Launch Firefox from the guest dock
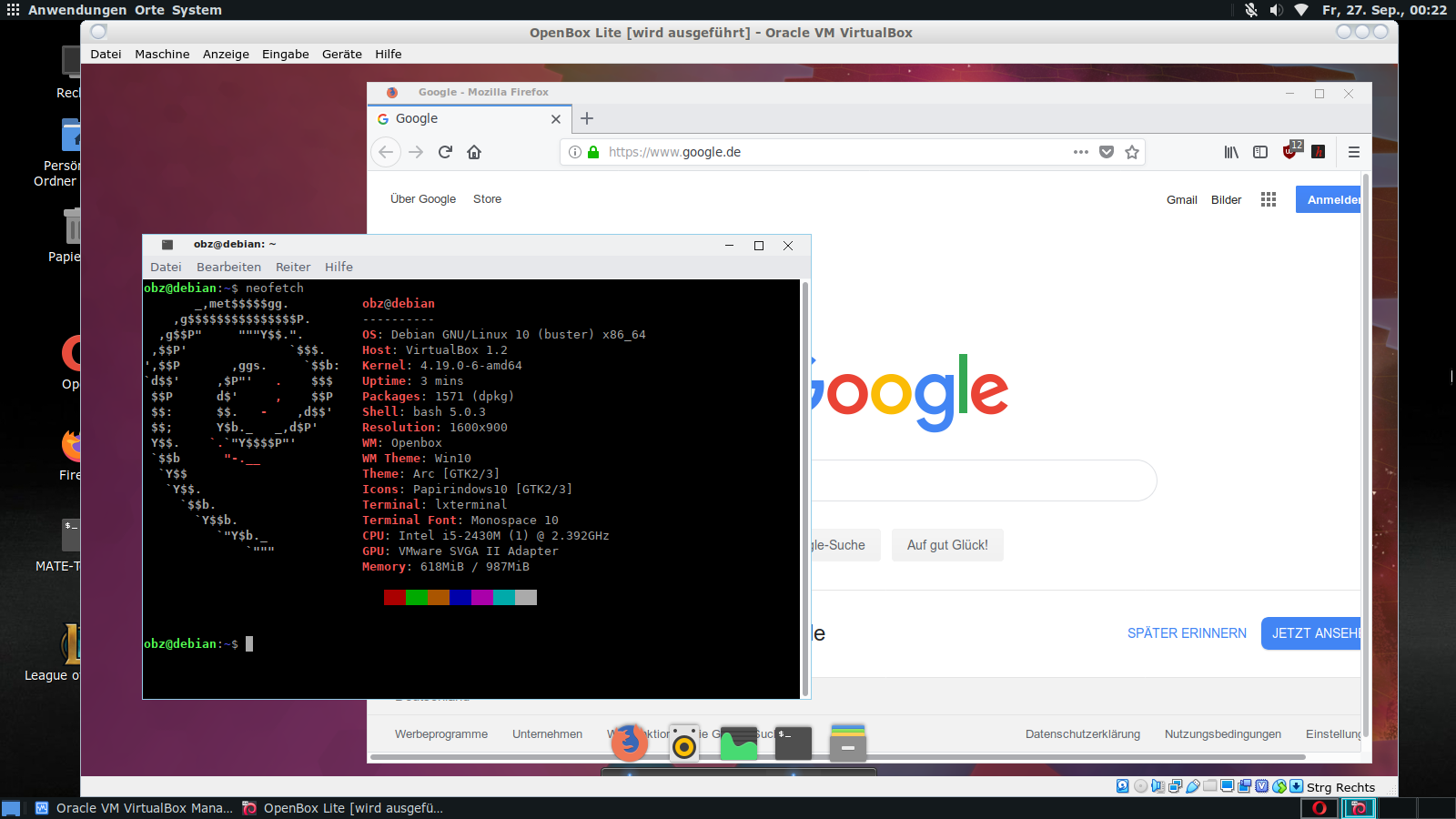1456x819 pixels. click(630, 743)
